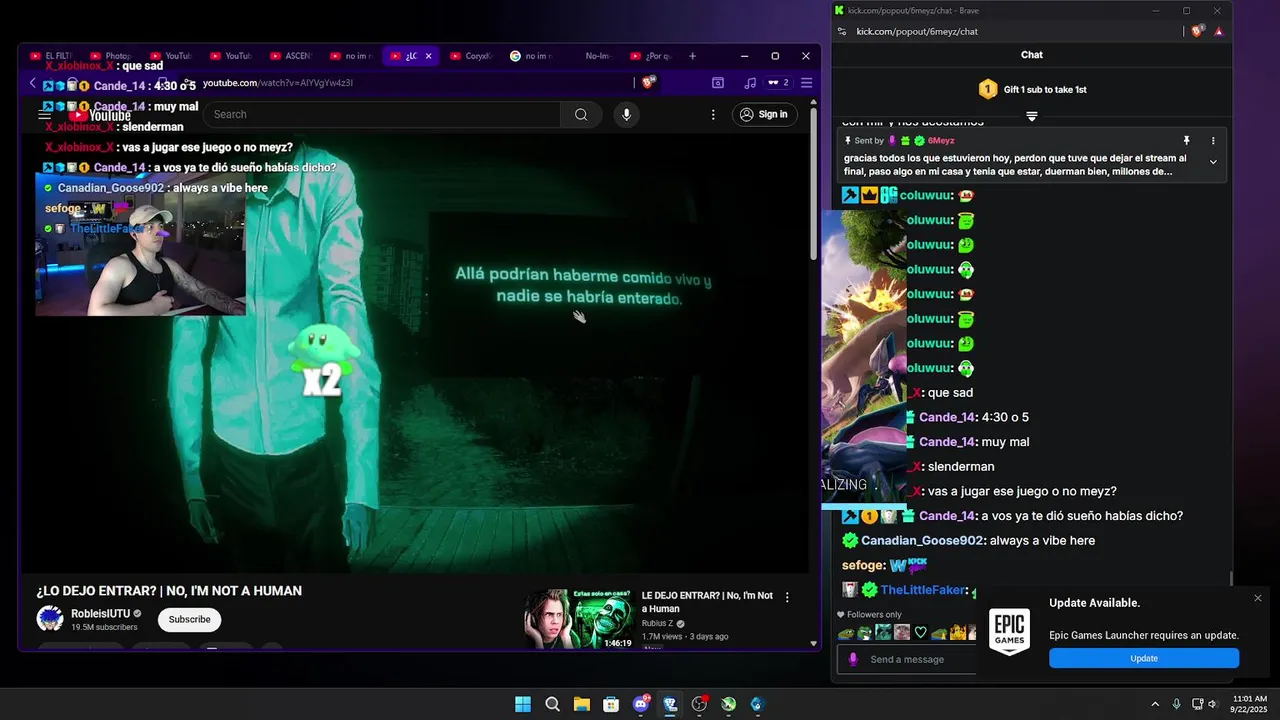The image size is (1280, 720).
Task: Dismiss the Epic Games update notification
Action: 1258,598
